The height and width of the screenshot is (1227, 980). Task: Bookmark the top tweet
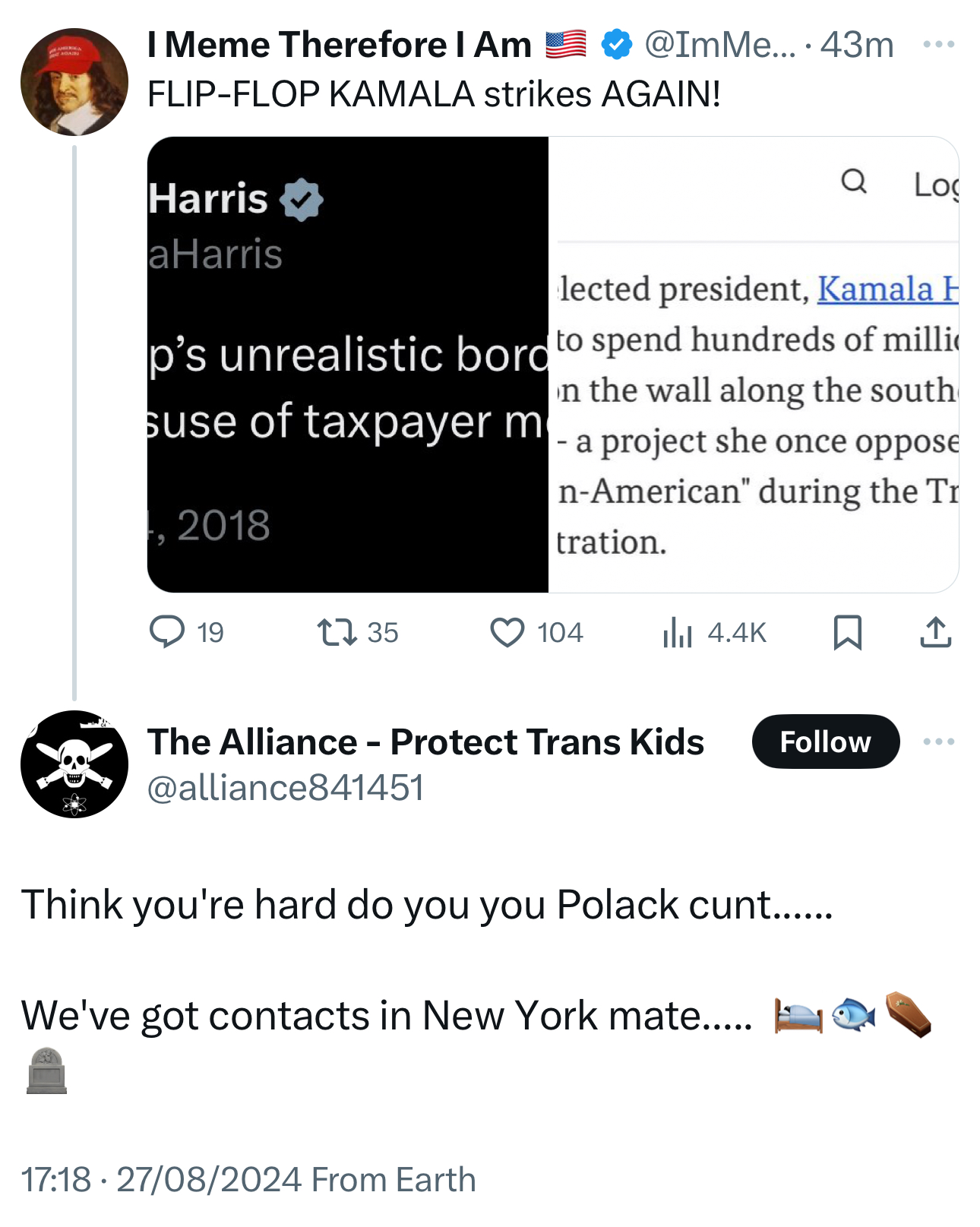point(847,632)
